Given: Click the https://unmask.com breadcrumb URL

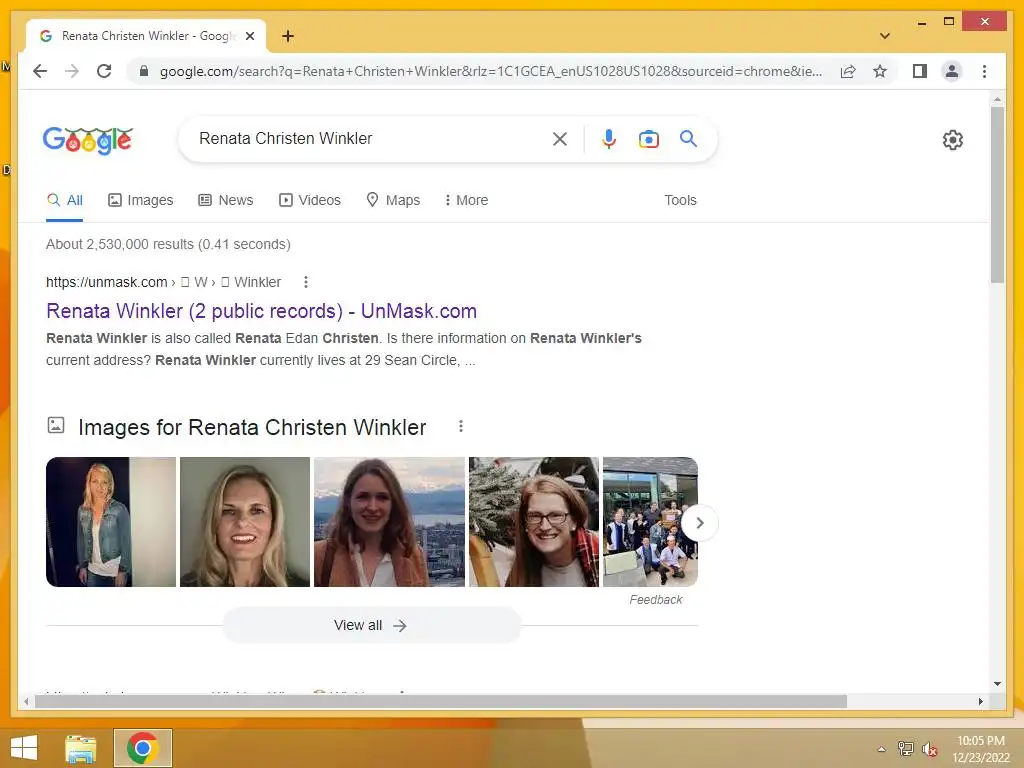Looking at the screenshot, I should 106,282.
